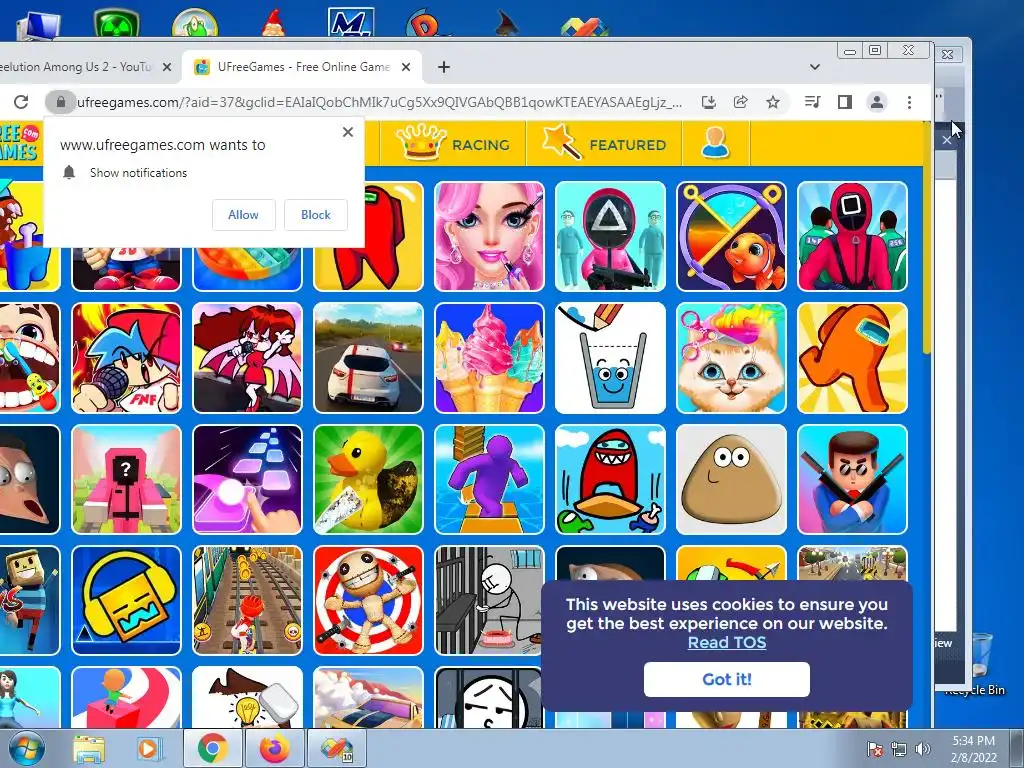Open the Windows Start button

tap(27, 748)
